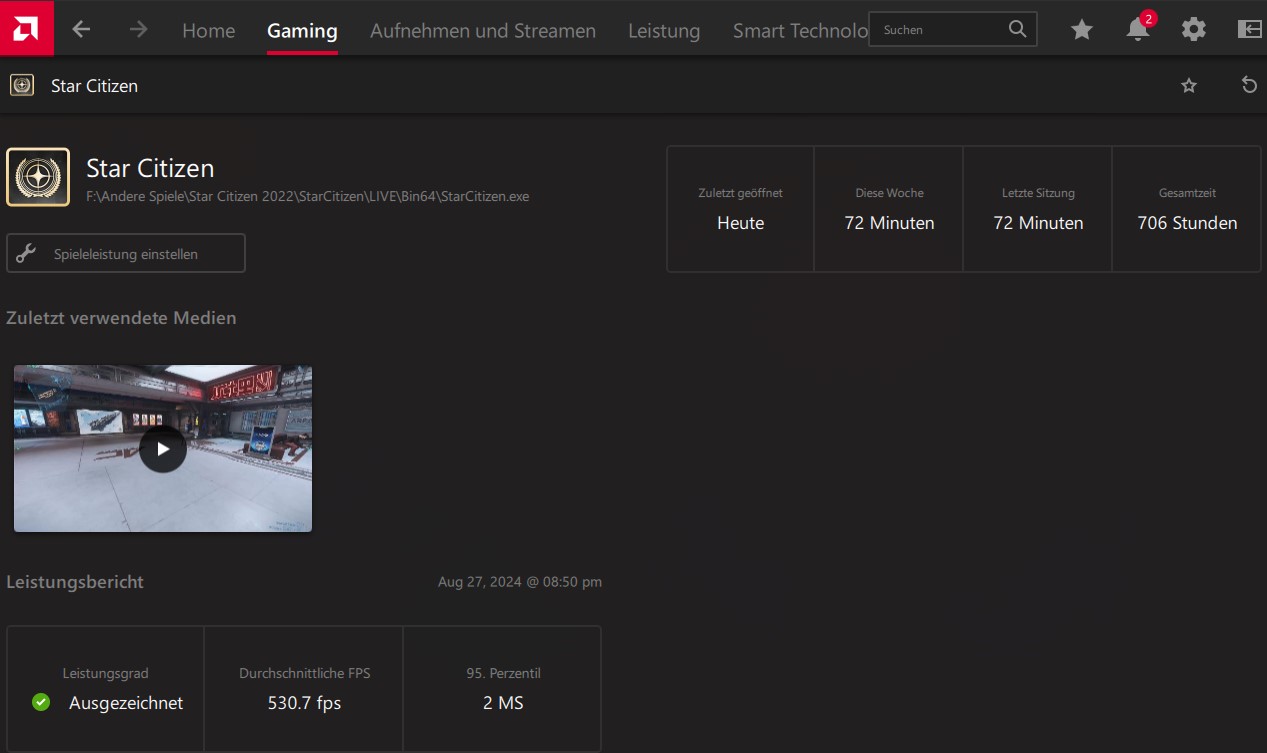Click the AMD logo icon
1267x753 pixels.
27,28
